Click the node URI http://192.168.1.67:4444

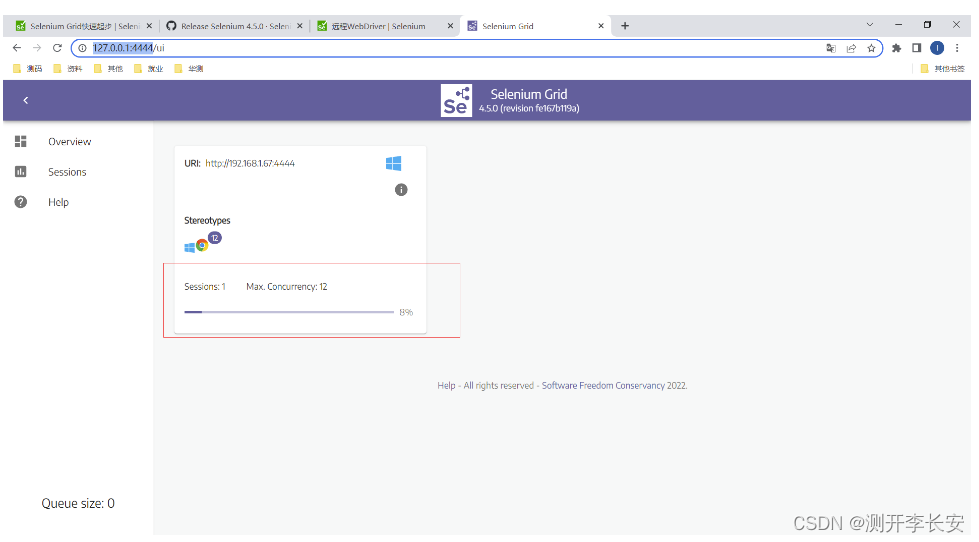pyautogui.click(x=250, y=164)
